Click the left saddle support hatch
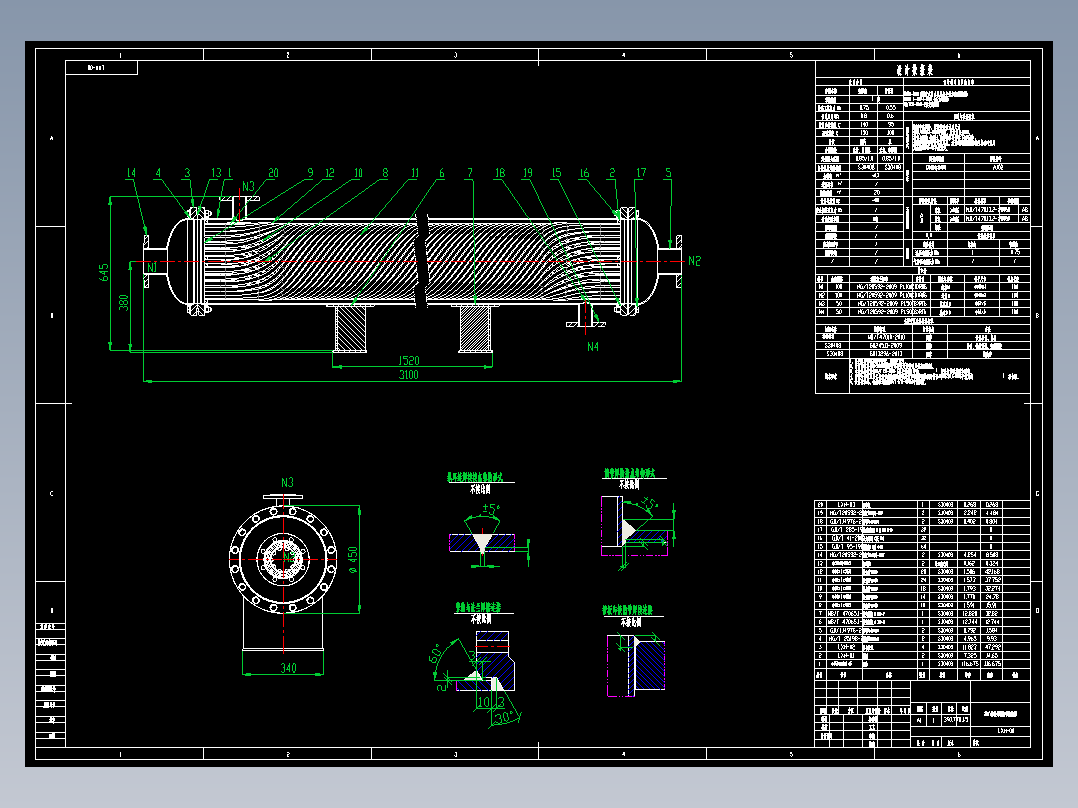The width and height of the screenshot is (1078, 808). pyautogui.click(x=351, y=329)
